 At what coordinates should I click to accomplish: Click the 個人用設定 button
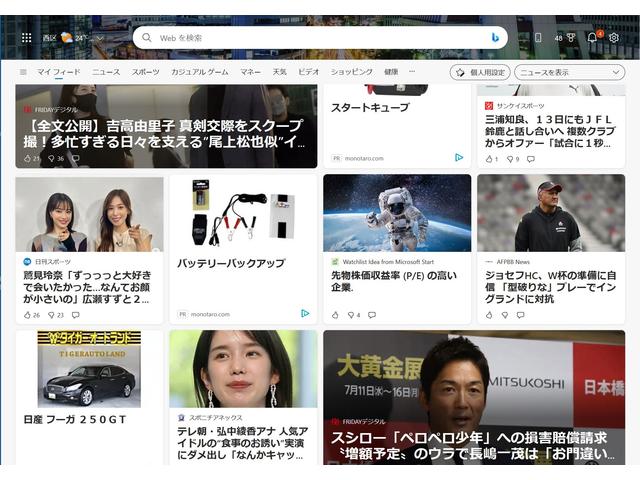[480, 72]
